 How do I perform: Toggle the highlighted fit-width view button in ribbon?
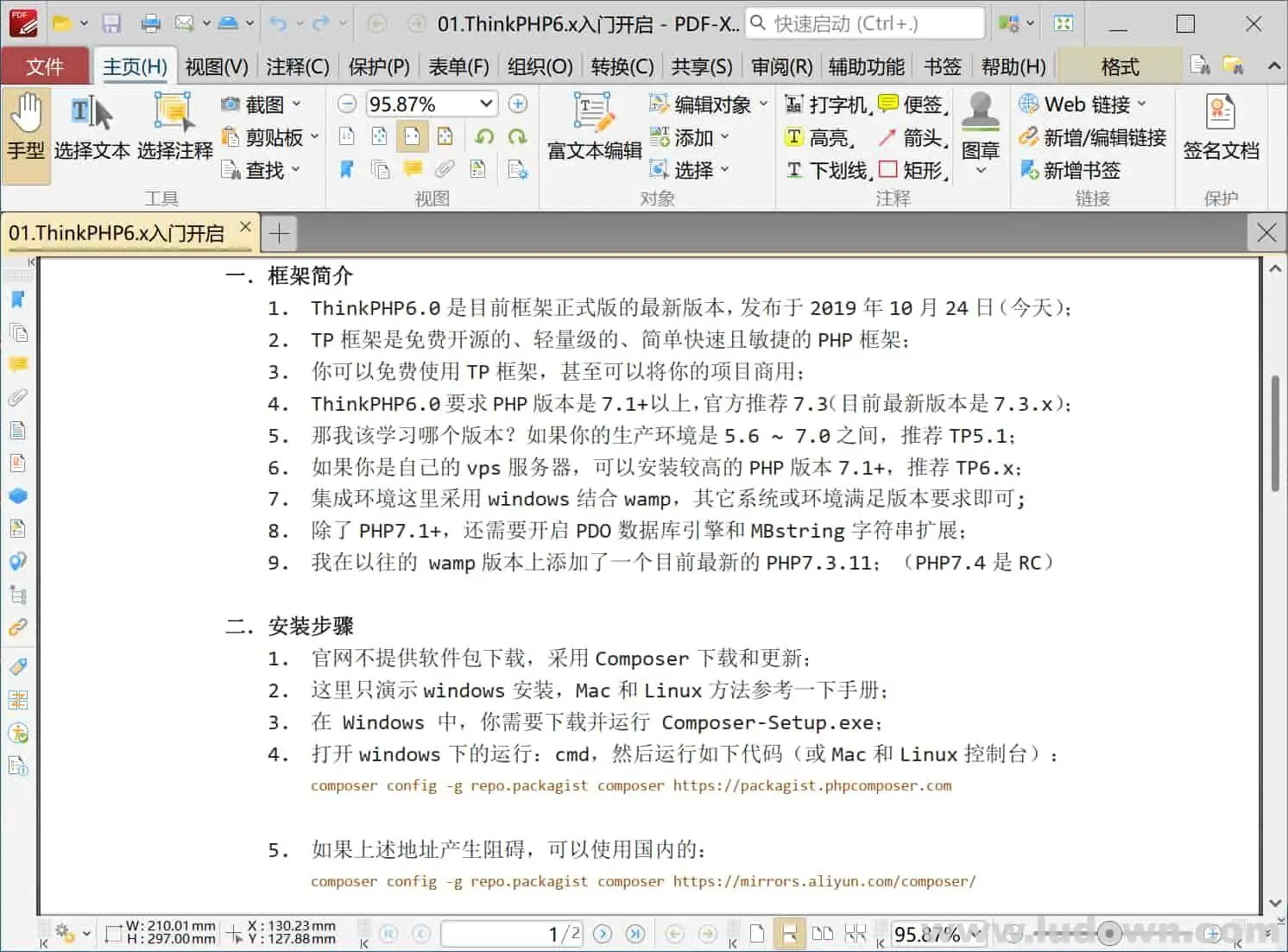click(412, 136)
